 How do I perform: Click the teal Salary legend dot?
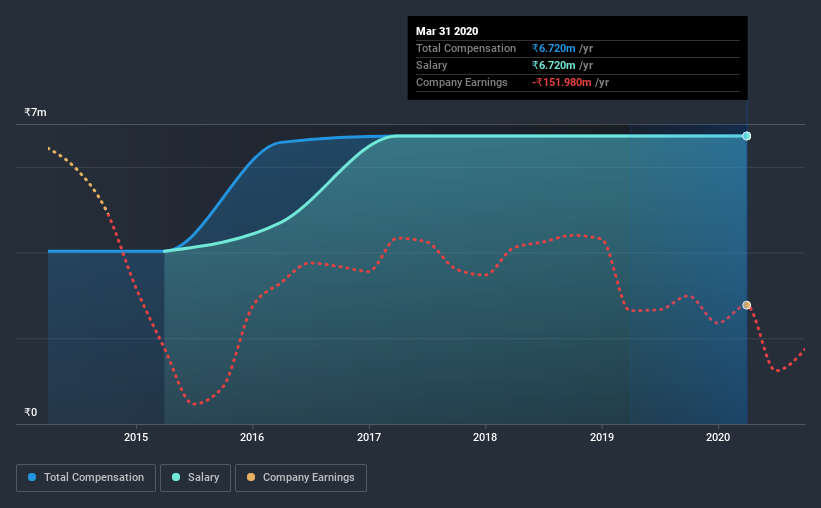[176, 477]
